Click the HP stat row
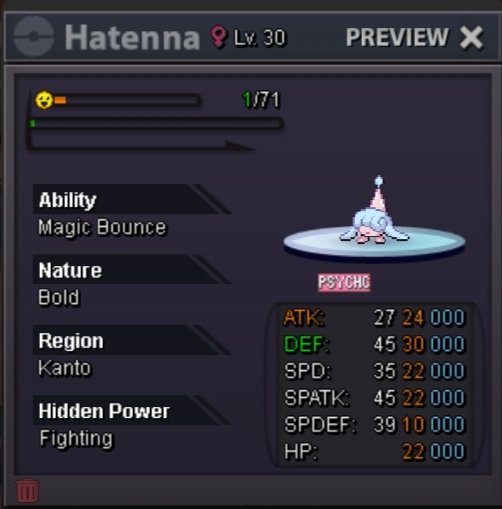Viewport: 502px width, 509px height. pos(374,452)
